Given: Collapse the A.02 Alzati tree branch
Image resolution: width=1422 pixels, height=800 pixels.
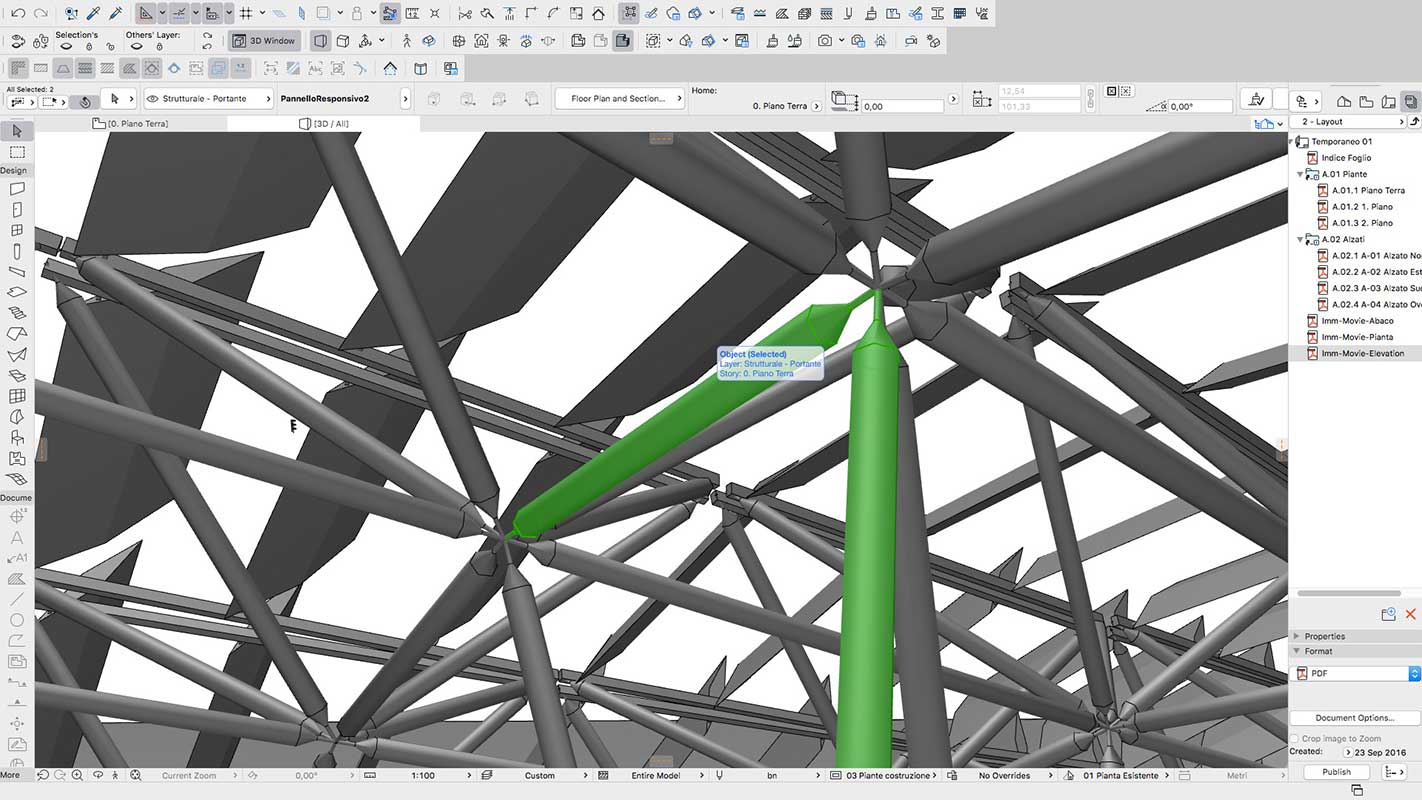Looking at the screenshot, I should tap(1299, 239).
